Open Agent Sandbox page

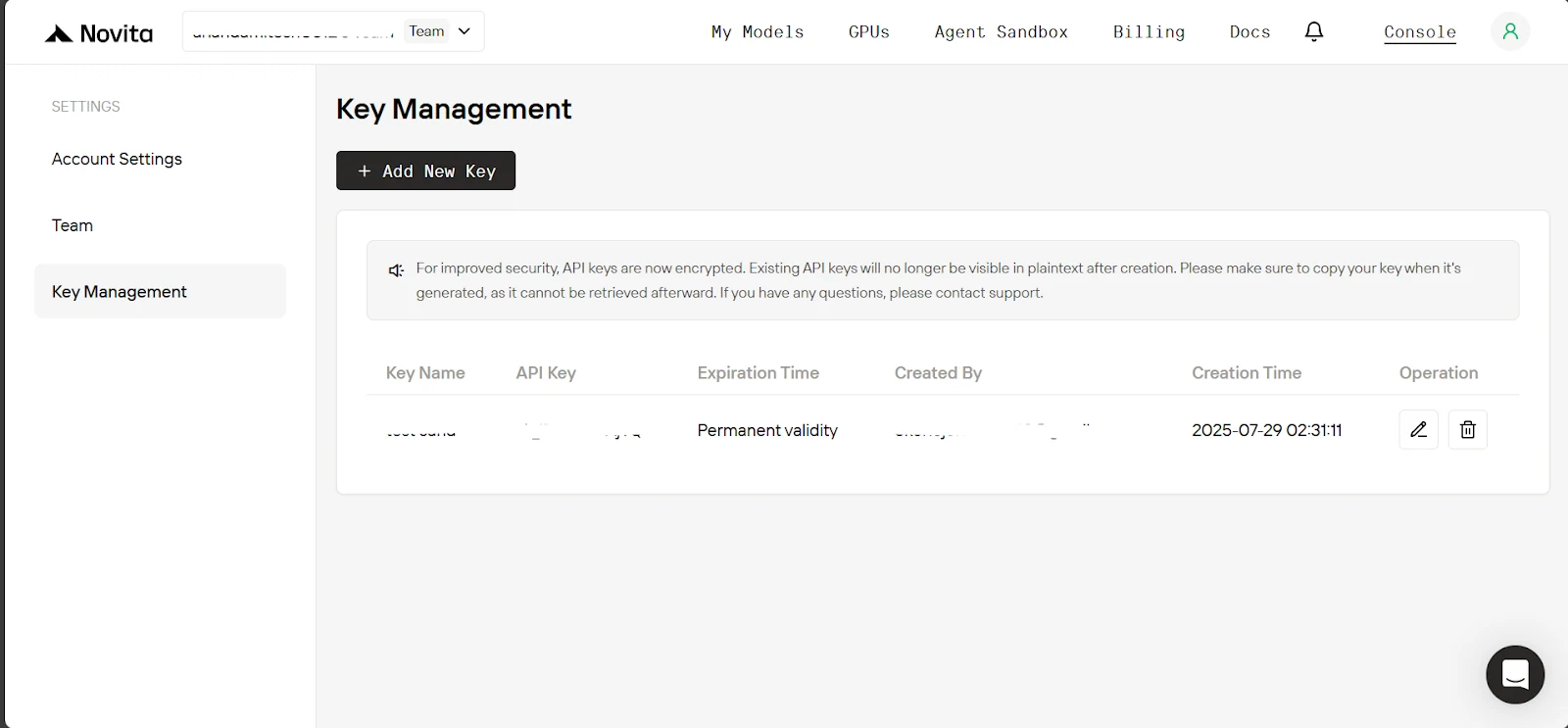click(1002, 31)
